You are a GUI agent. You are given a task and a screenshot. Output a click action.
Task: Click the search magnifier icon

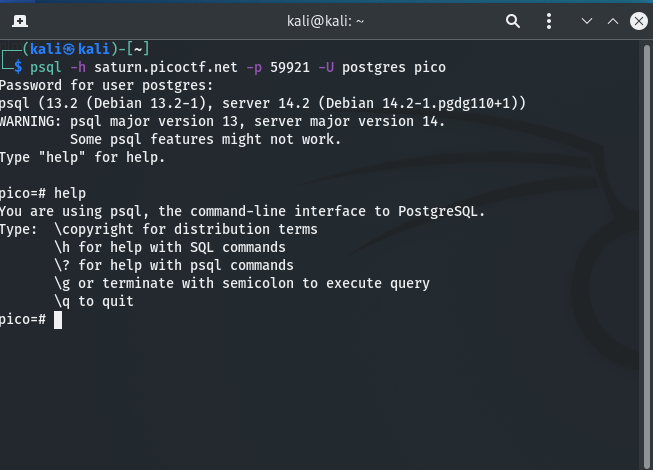pos(513,20)
